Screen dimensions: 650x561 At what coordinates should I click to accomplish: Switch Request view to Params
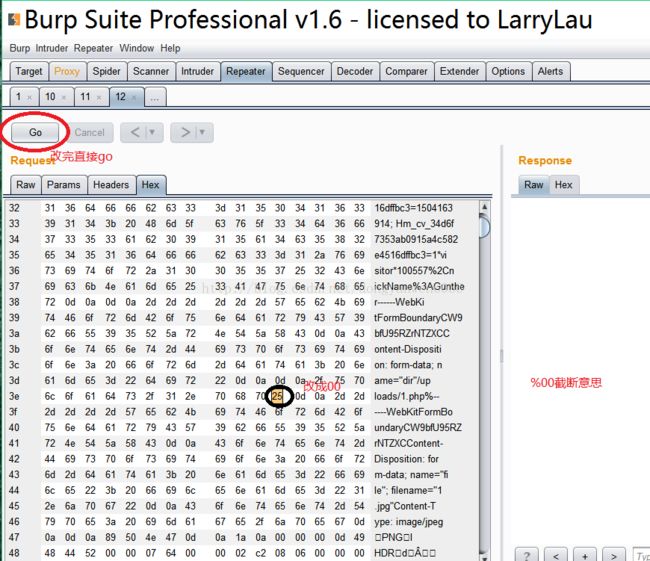(64, 185)
